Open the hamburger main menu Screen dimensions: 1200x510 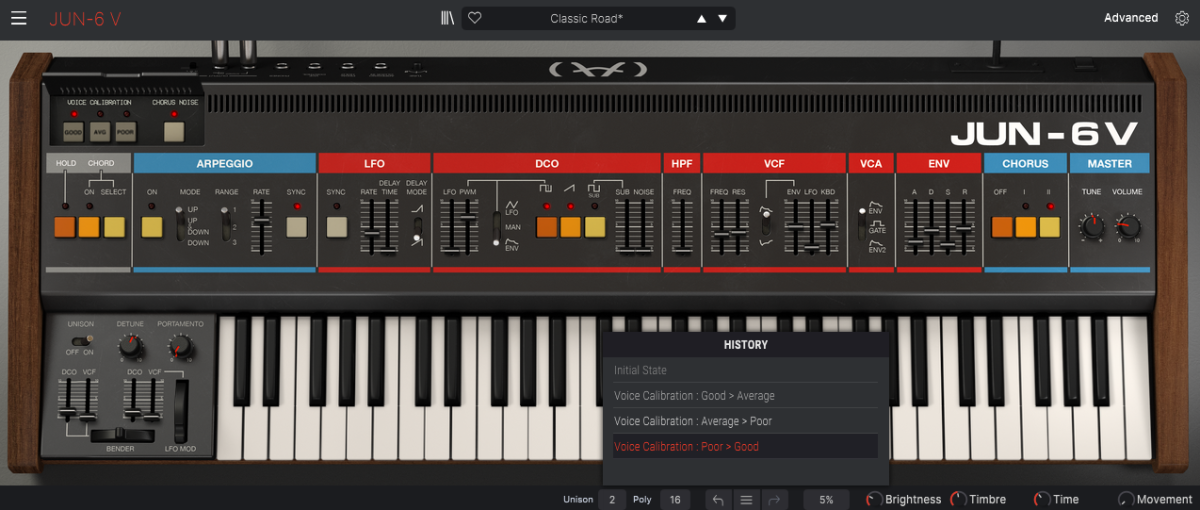coord(19,18)
